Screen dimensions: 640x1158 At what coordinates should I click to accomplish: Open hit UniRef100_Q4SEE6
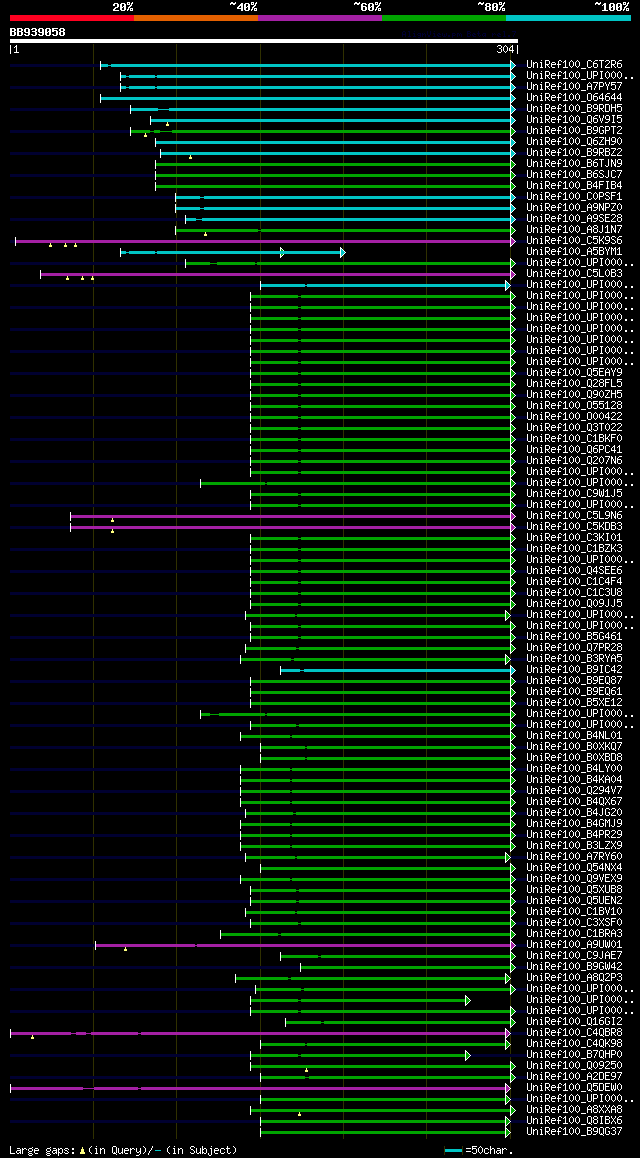(x=574, y=571)
